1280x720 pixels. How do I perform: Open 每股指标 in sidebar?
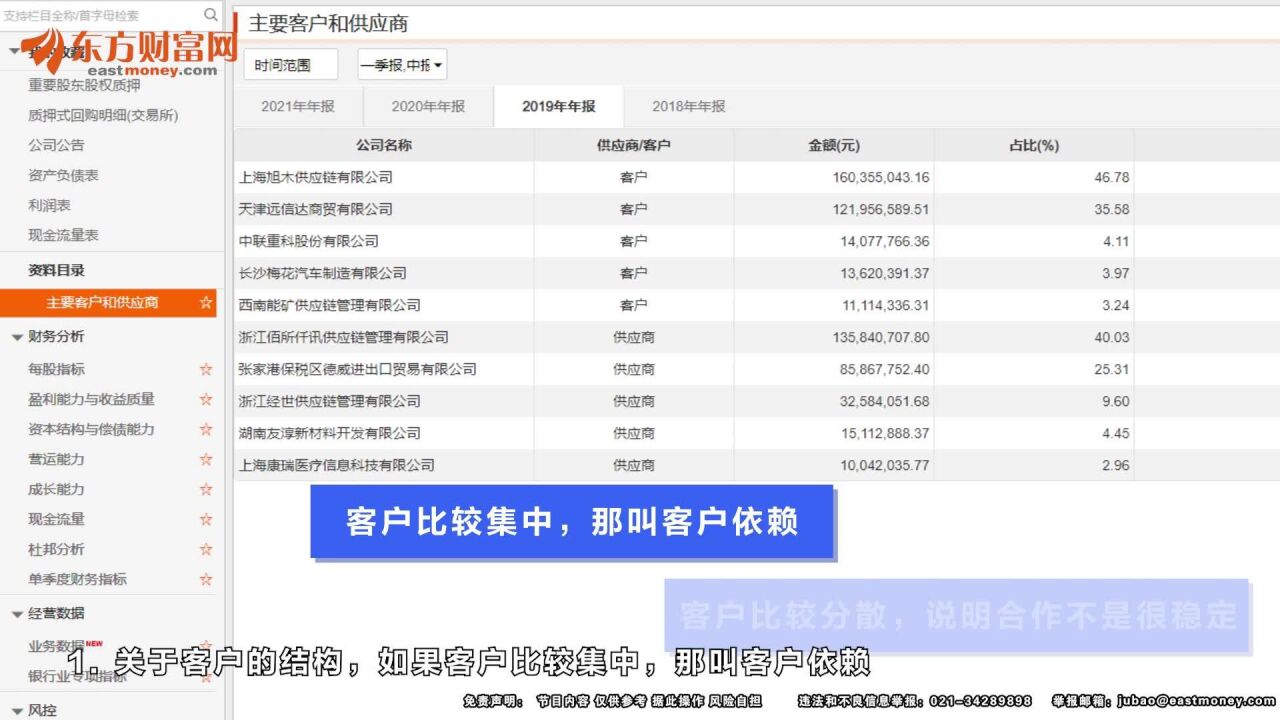[x=56, y=369]
